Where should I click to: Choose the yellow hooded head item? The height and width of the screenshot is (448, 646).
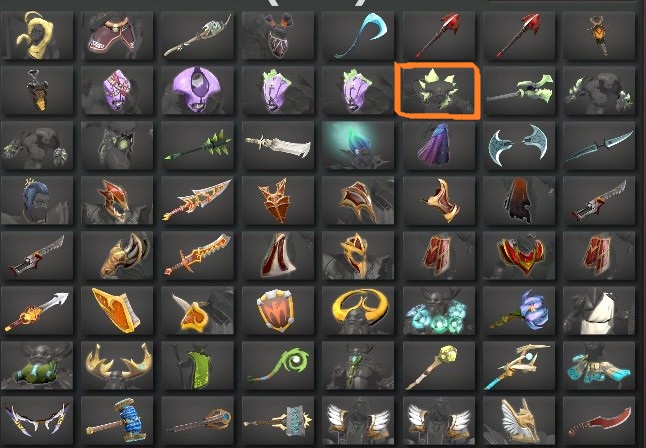click(x=37, y=35)
